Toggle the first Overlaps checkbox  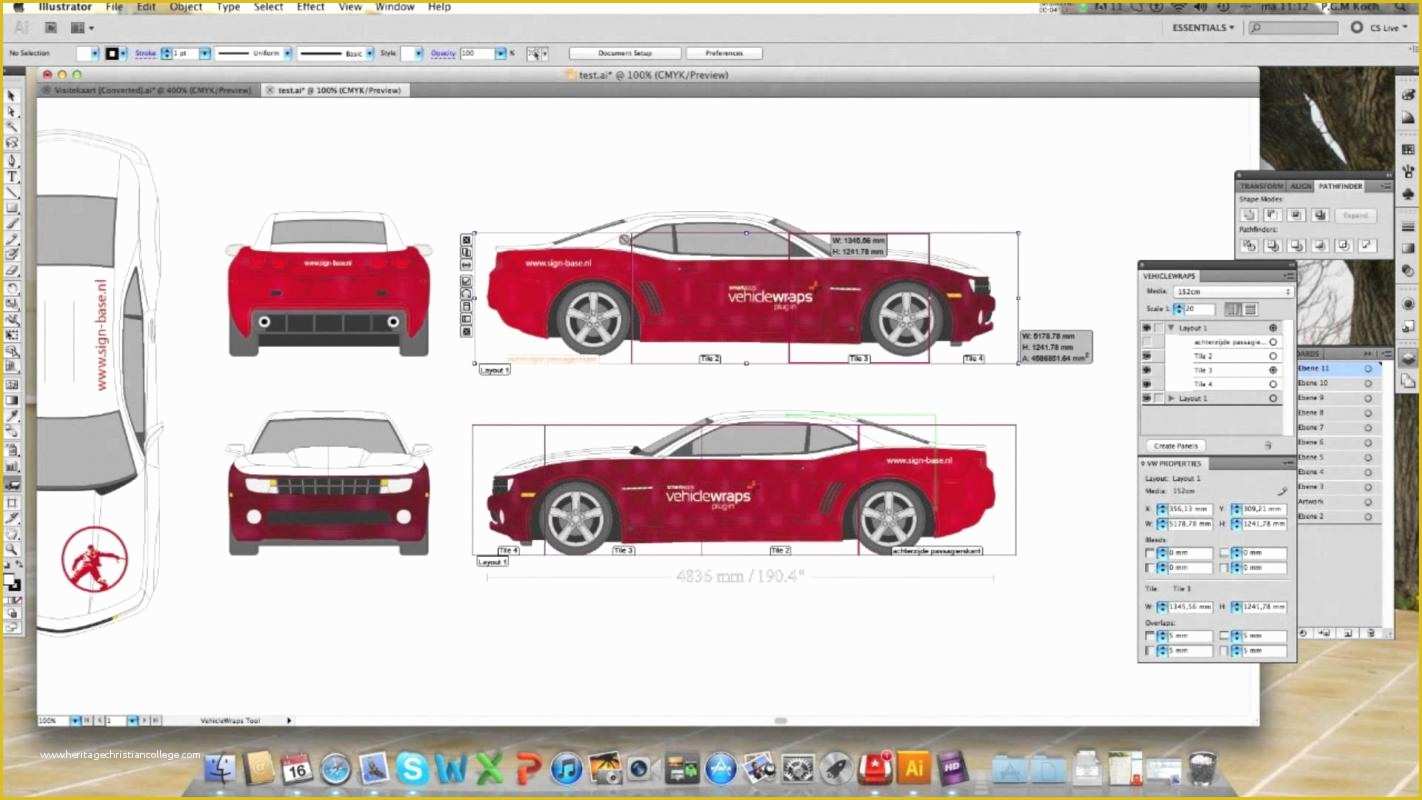click(x=1150, y=636)
